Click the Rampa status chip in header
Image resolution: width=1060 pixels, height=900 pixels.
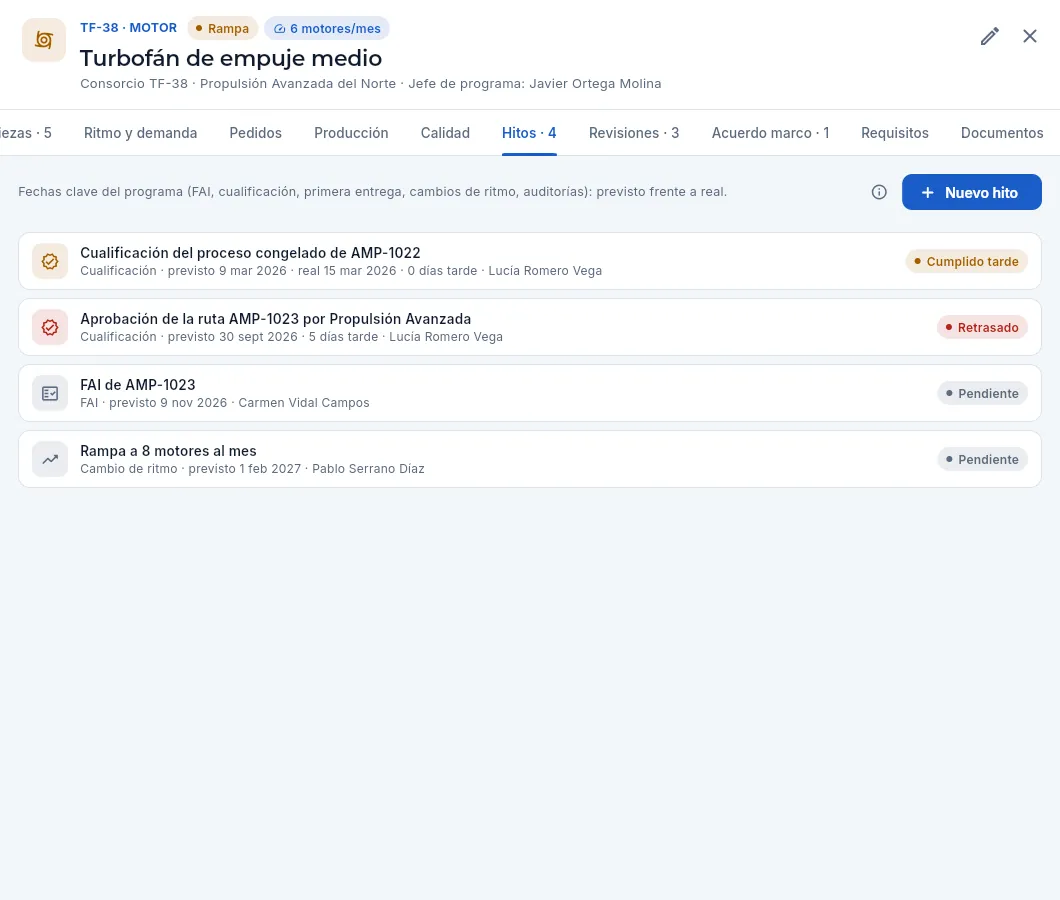[222, 28]
